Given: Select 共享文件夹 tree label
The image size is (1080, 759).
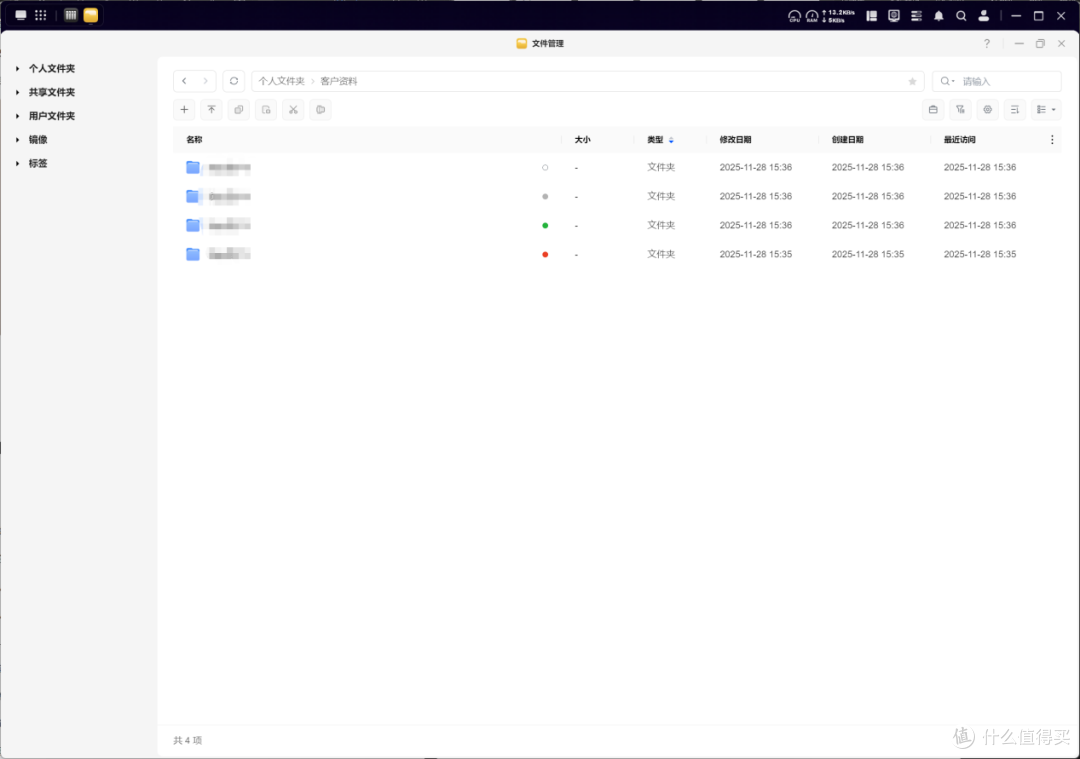Looking at the screenshot, I should tap(52, 92).
